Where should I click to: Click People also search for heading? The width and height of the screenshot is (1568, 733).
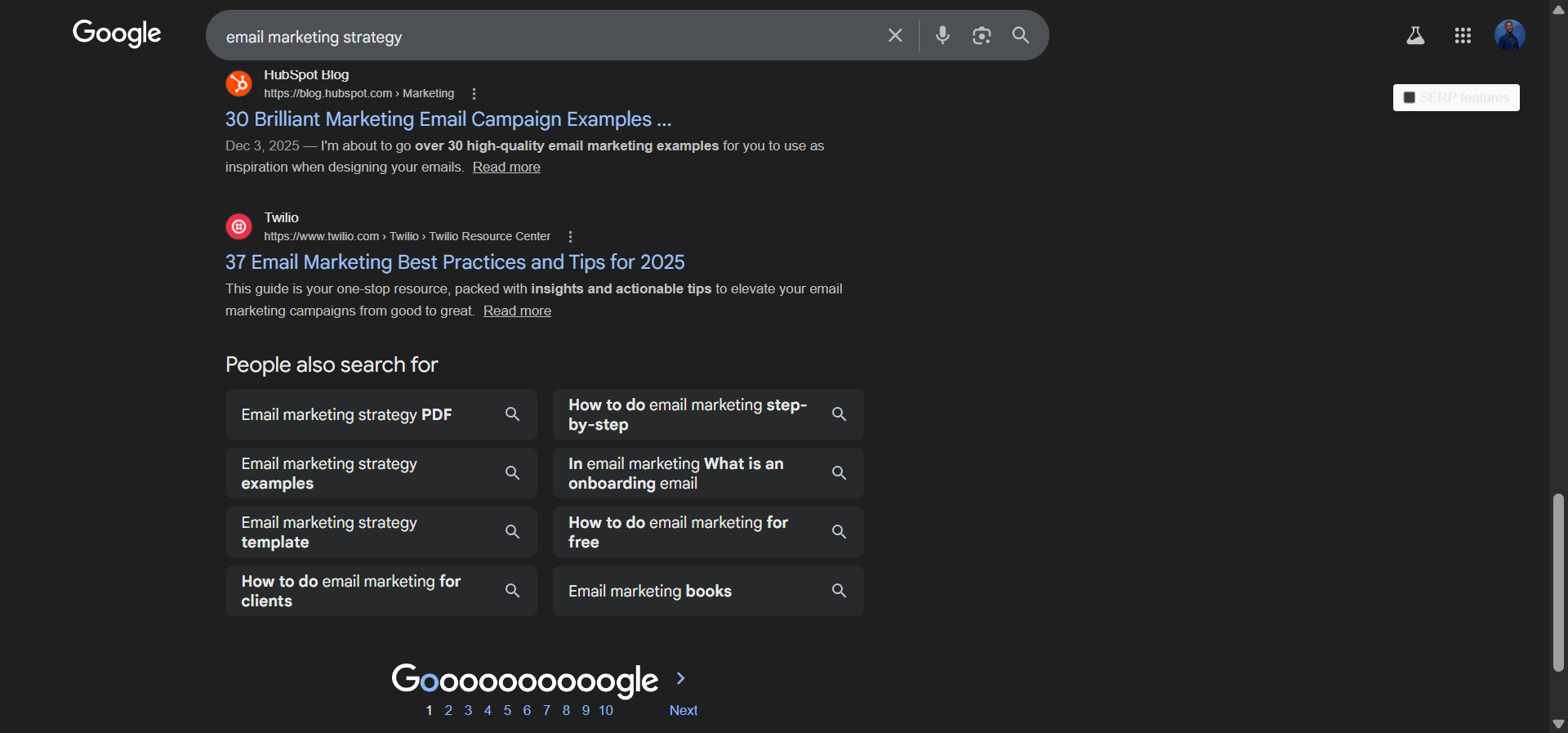coord(332,364)
